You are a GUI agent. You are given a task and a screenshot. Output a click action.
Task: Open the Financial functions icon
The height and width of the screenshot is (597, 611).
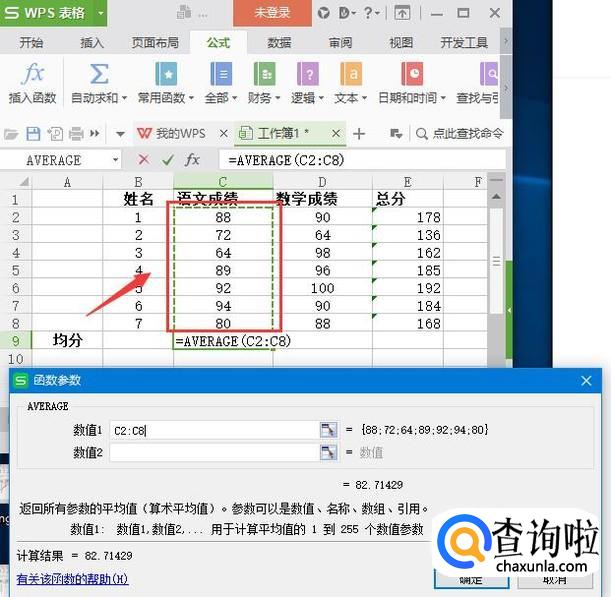[264, 74]
